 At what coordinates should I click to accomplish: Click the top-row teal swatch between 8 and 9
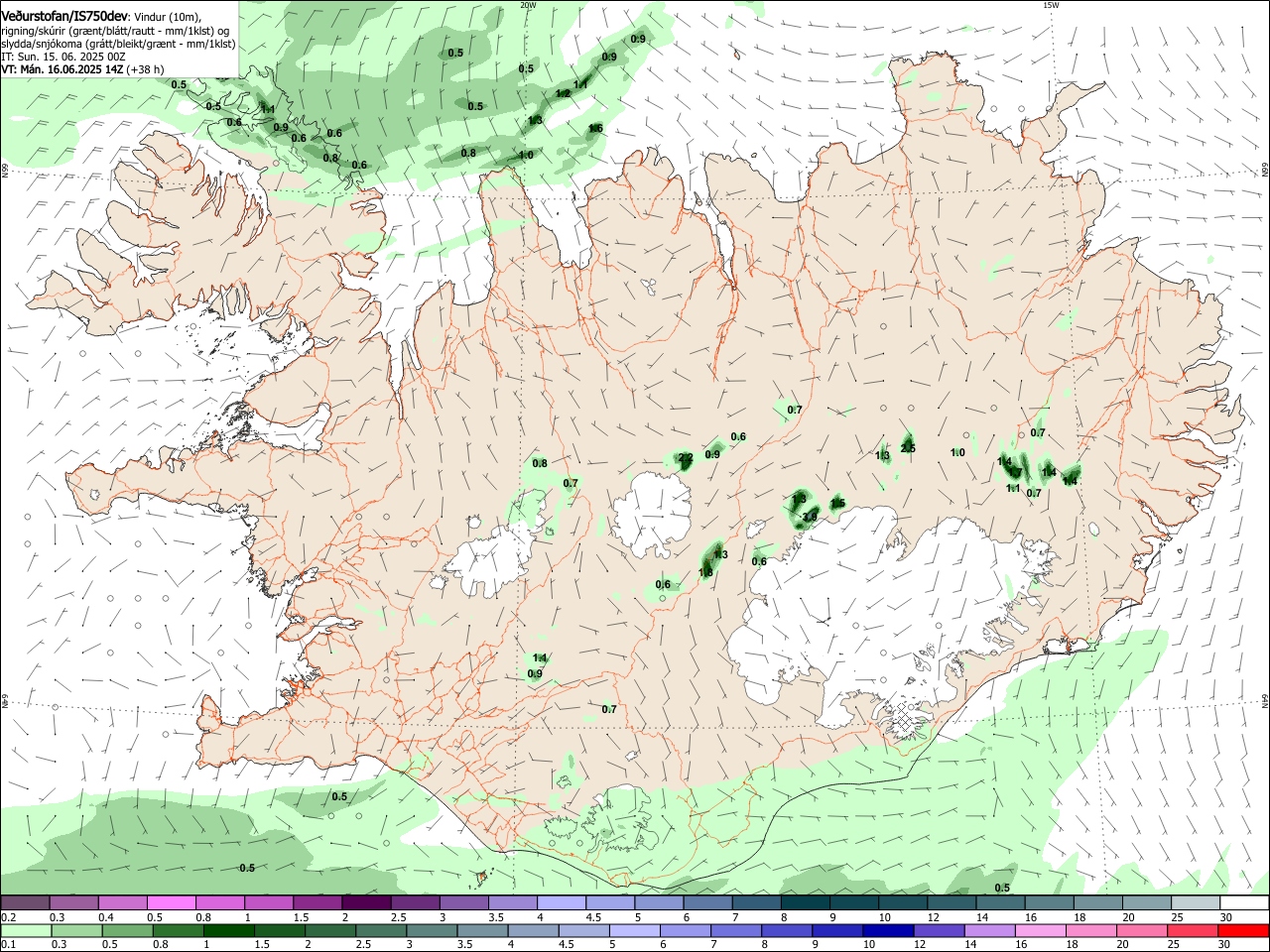805,902
